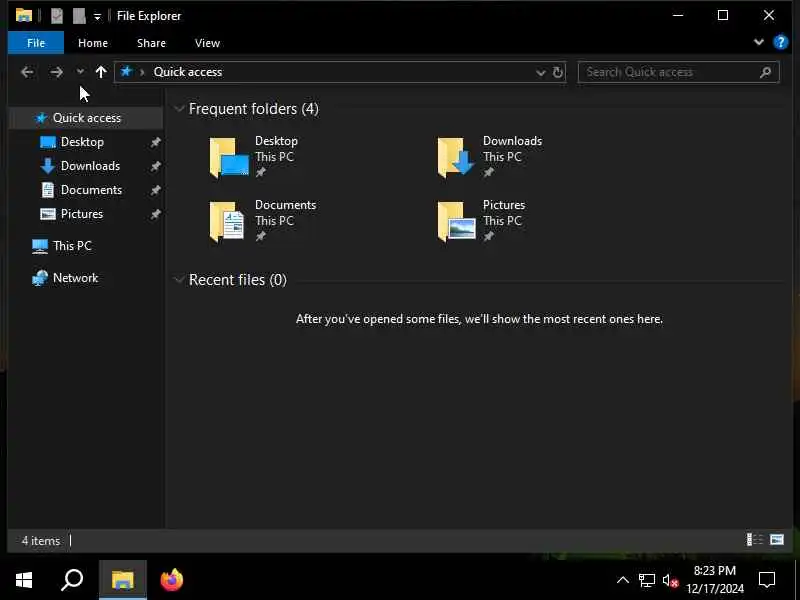Click the Properties quick access toolbar icon

pos(57,16)
